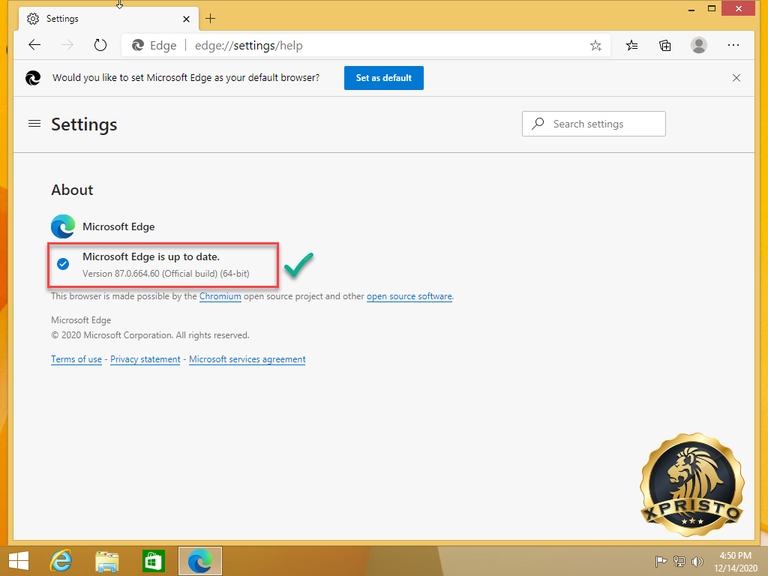Click the address bar URL edge://settings/help
This screenshot has height=576, width=768.
(x=249, y=46)
